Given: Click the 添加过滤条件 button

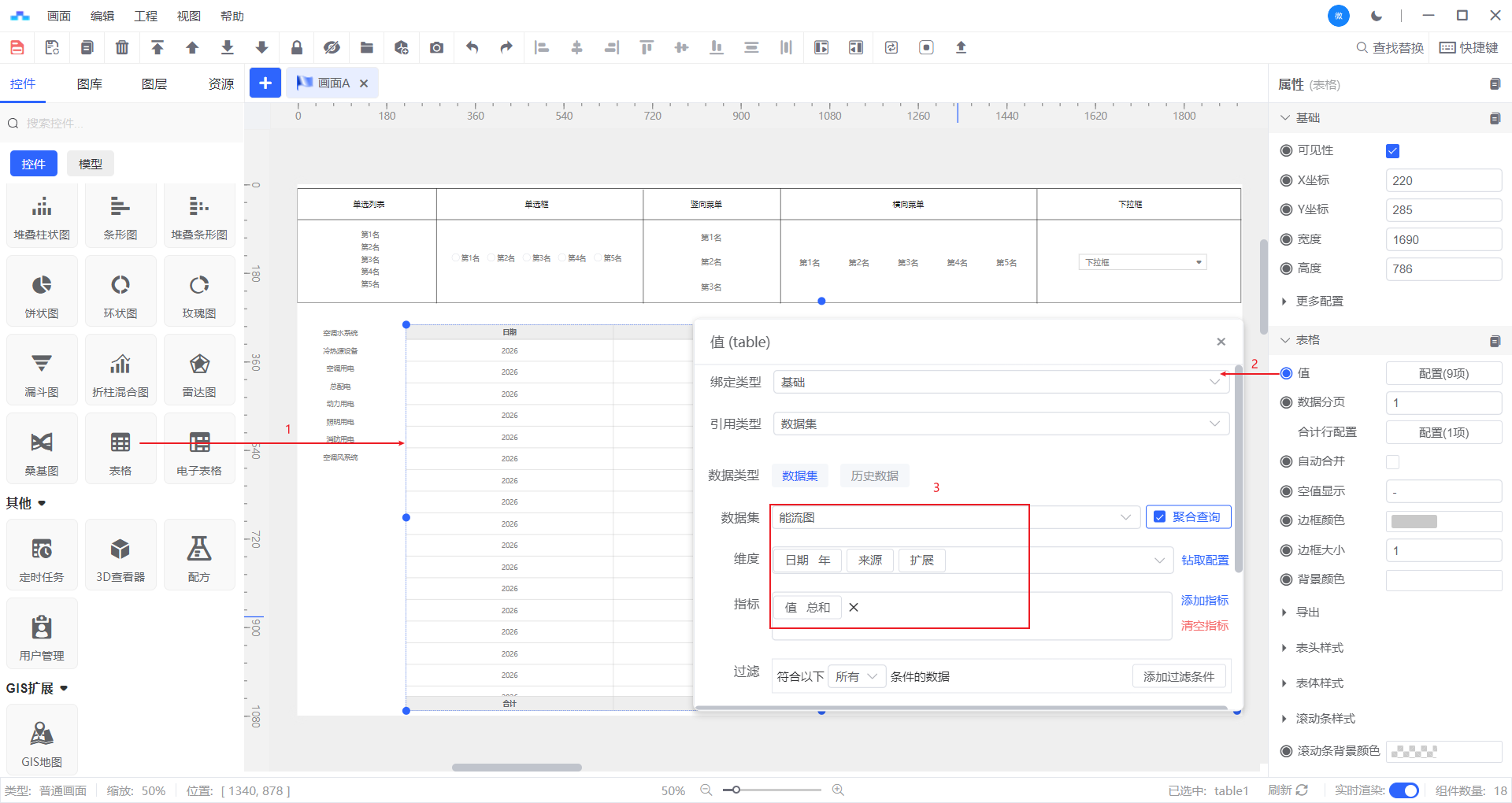Looking at the screenshot, I should pyautogui.click(x=1178, y=676).
